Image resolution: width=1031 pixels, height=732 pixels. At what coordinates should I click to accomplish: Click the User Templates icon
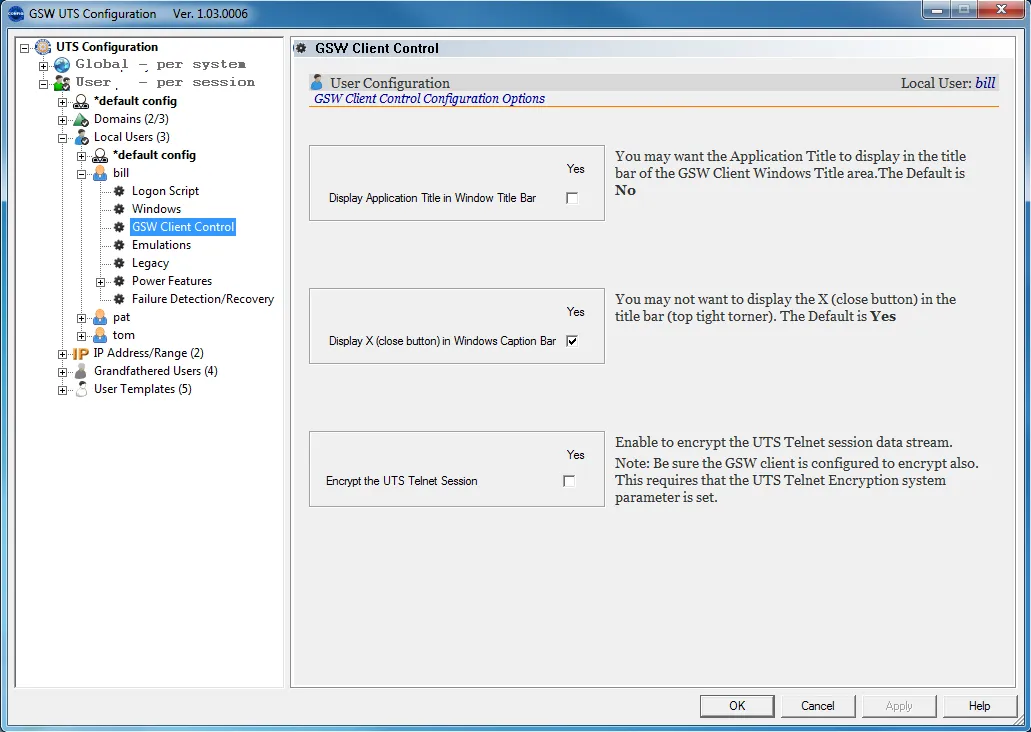81,389
